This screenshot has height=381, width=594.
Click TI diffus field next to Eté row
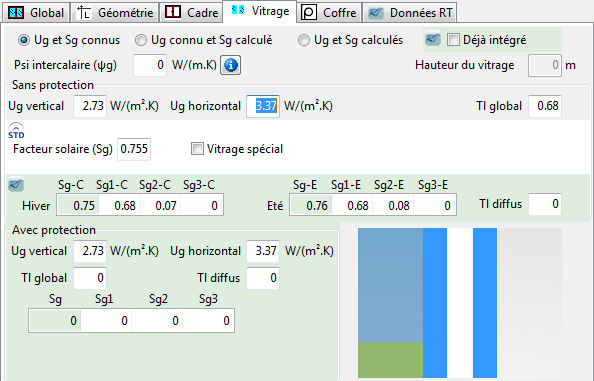point(545,204)
